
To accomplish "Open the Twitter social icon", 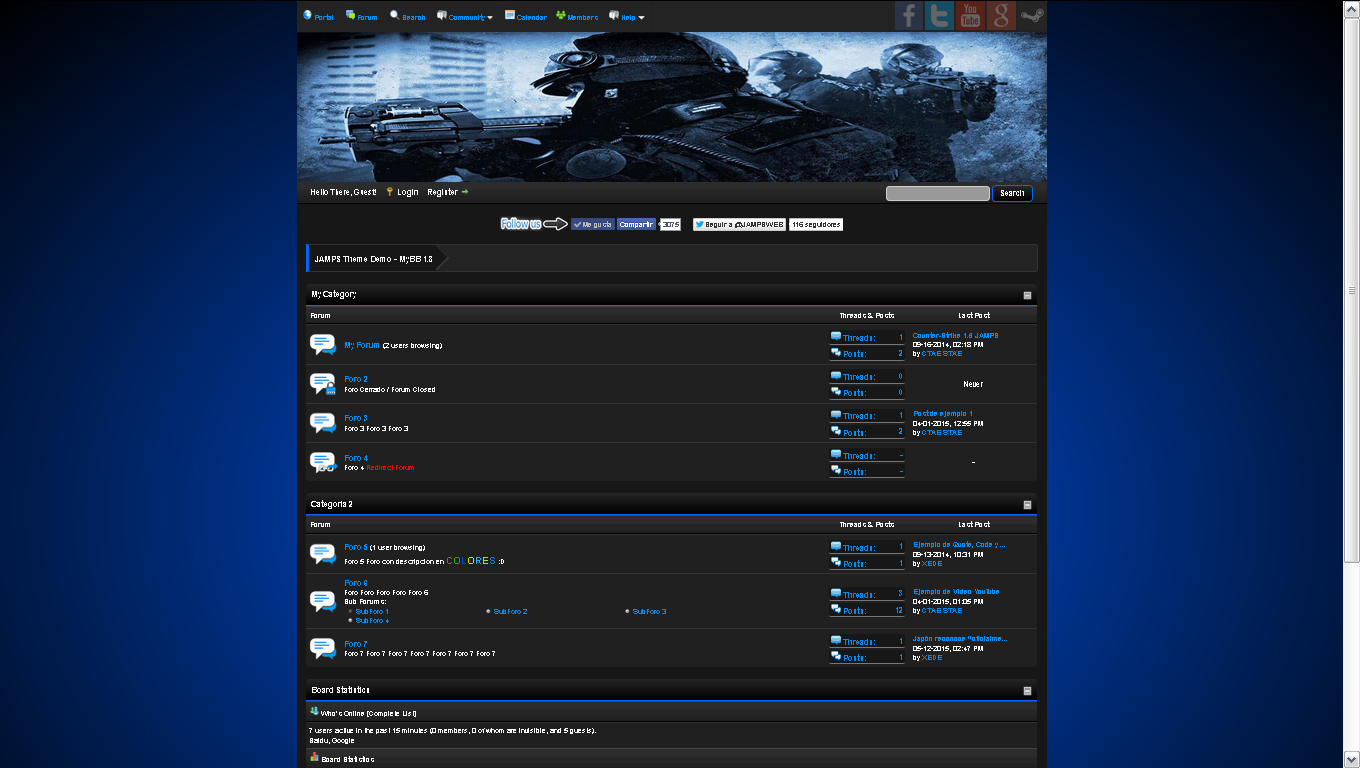I will pyautogui.click(x=939, y=16).
